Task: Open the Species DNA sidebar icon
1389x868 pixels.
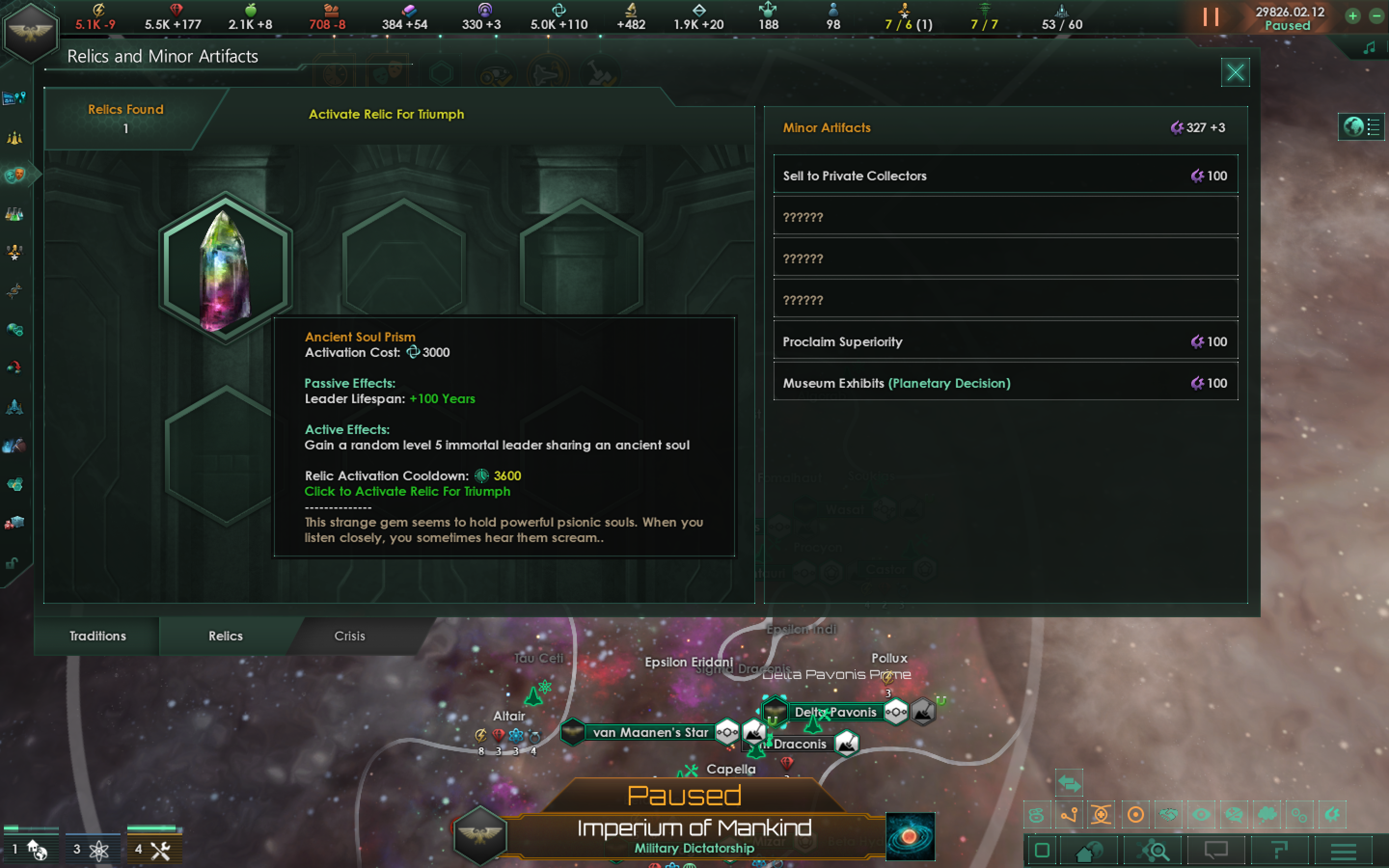Action: 14,291
